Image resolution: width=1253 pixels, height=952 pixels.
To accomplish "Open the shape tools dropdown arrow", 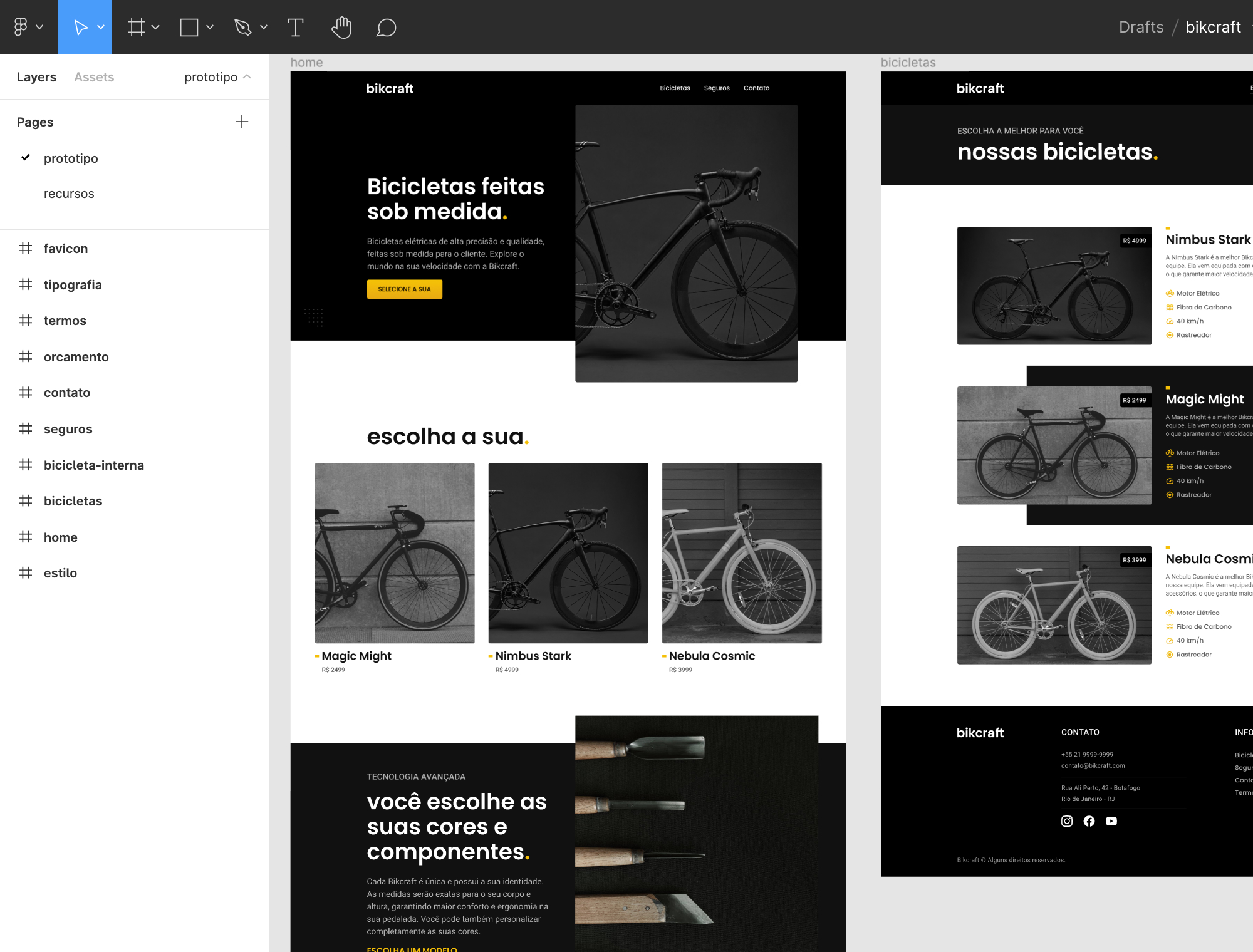I will (210, 27).
